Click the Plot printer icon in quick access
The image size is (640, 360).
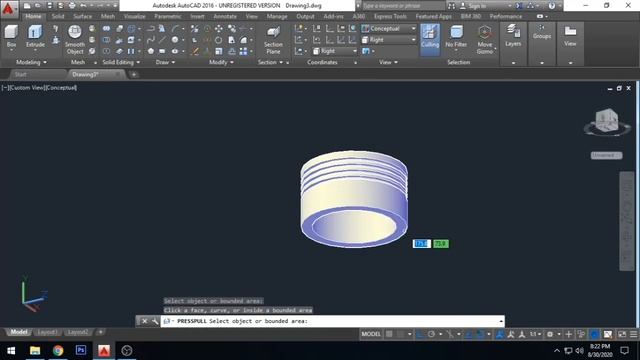(72, 6)
